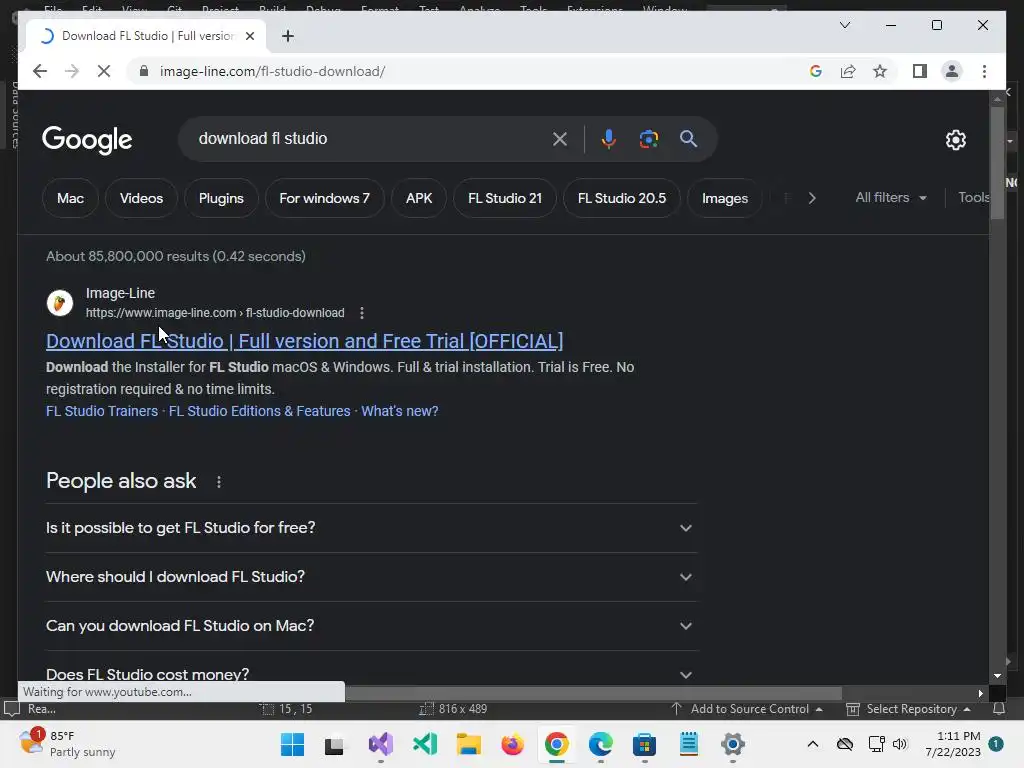Click the Image-Line favicon
The image size is (1024, 768).
click(x=59, y=303)
